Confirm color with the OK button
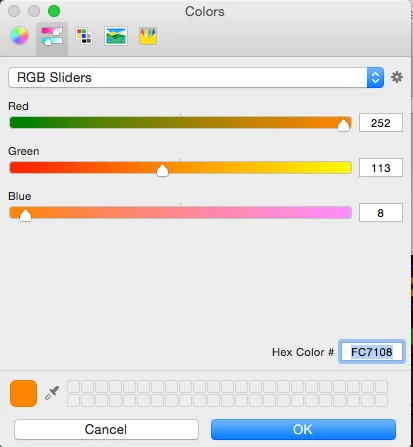 click(x=303, y=429)
